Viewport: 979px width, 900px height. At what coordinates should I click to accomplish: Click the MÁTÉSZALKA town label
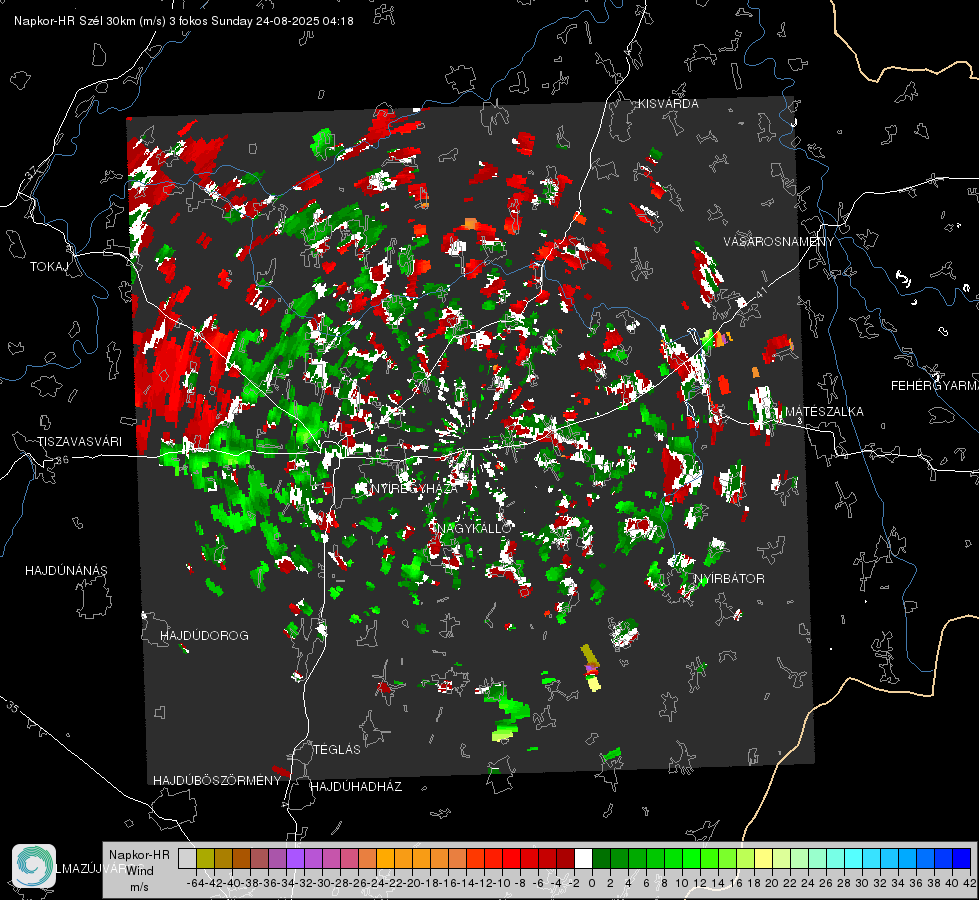click(x=824, y=411)
